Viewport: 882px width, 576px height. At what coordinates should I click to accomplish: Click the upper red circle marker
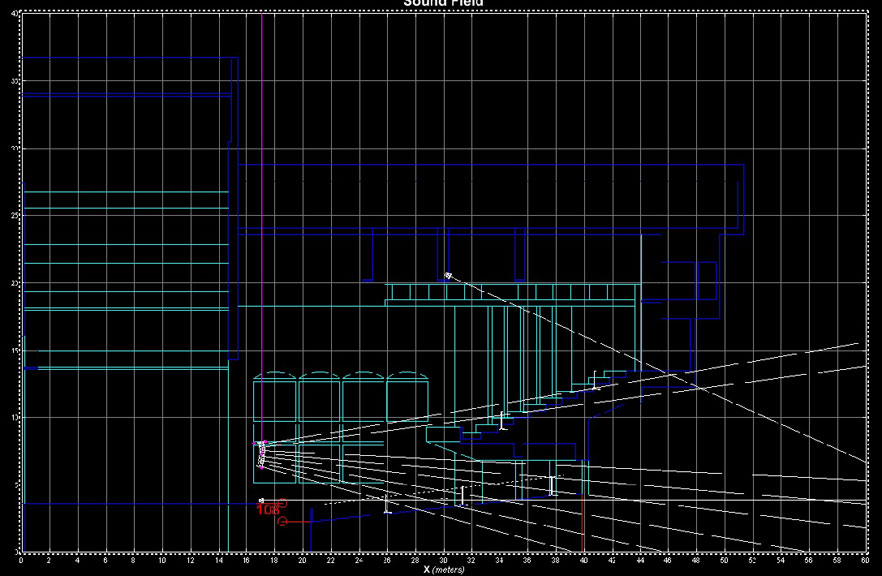[283, 503]
